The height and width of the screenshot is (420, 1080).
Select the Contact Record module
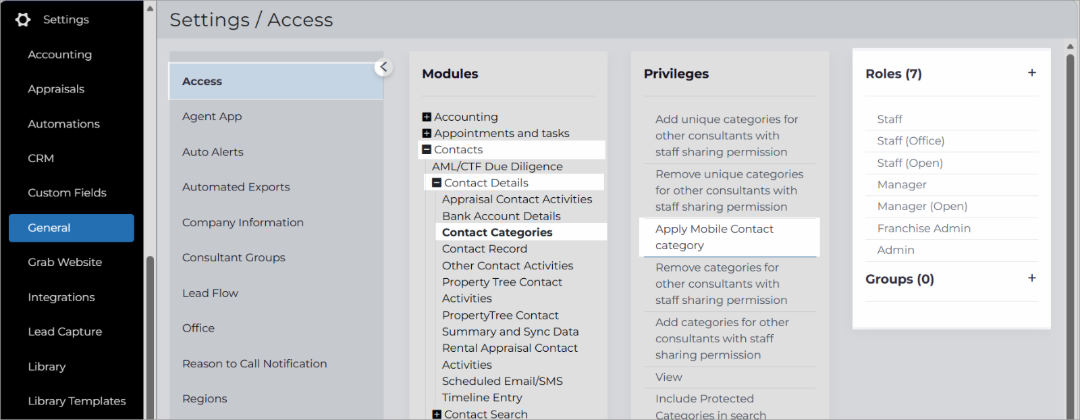coord(485,249)
